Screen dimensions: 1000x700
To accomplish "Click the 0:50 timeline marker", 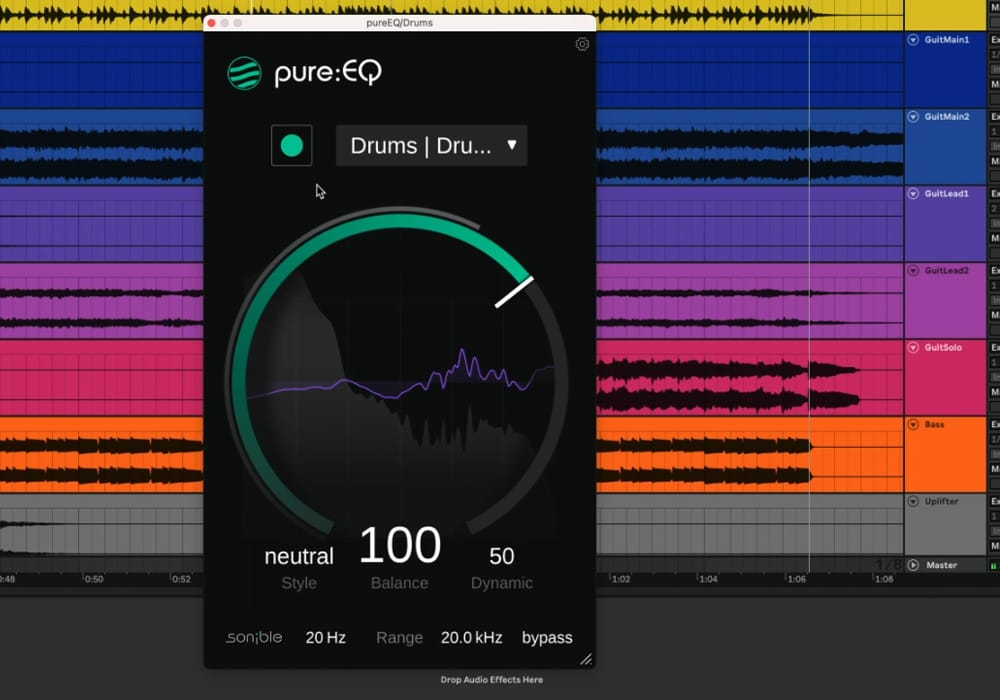I will pyautogui.click(x=94, y=579).
